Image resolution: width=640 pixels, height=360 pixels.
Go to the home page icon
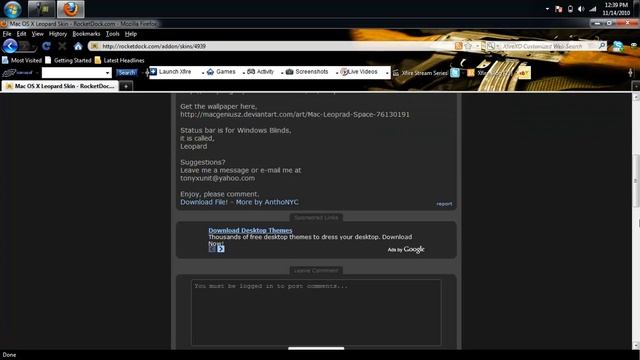[78, 46]
